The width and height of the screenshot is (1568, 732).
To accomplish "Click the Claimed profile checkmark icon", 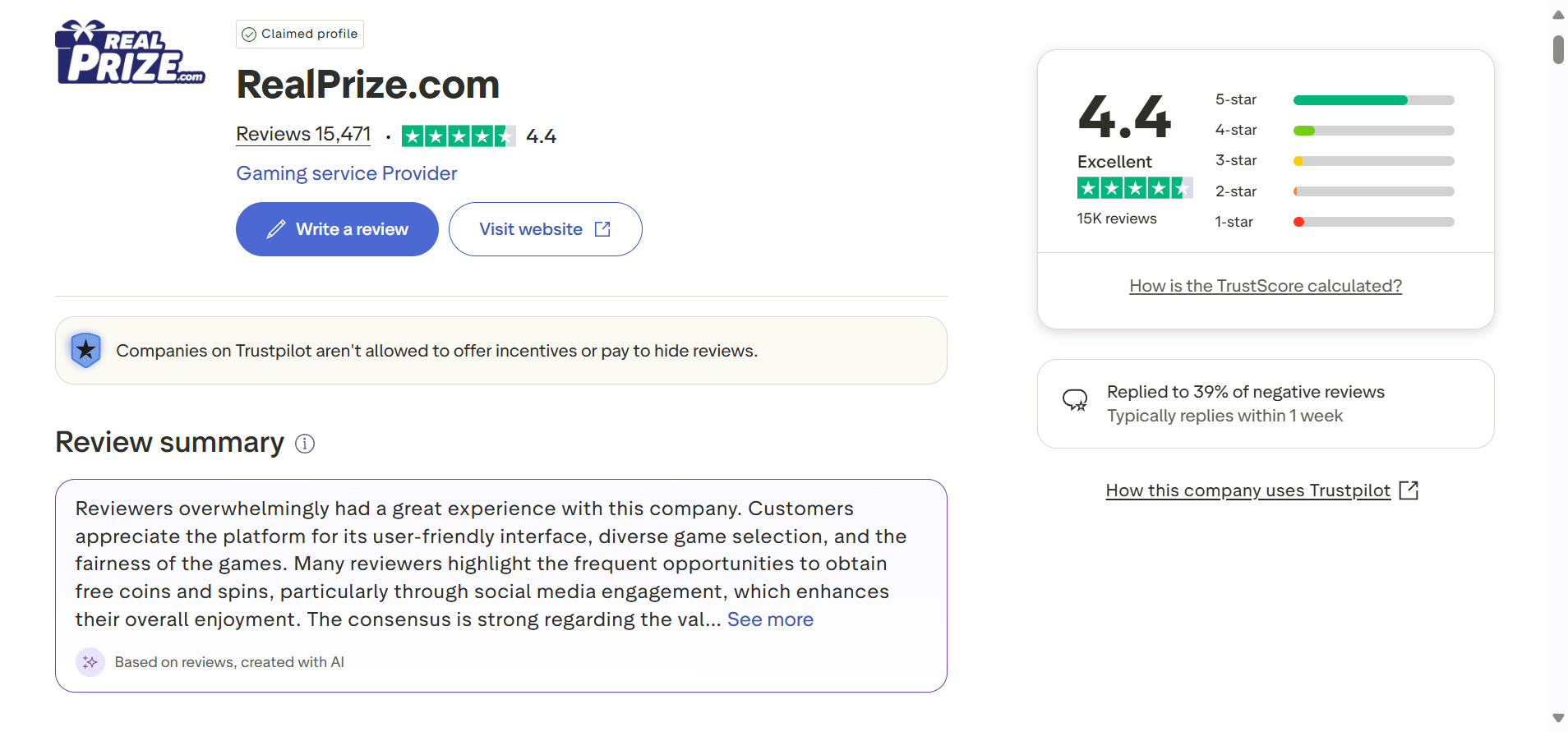I will [x=249, y=35].
